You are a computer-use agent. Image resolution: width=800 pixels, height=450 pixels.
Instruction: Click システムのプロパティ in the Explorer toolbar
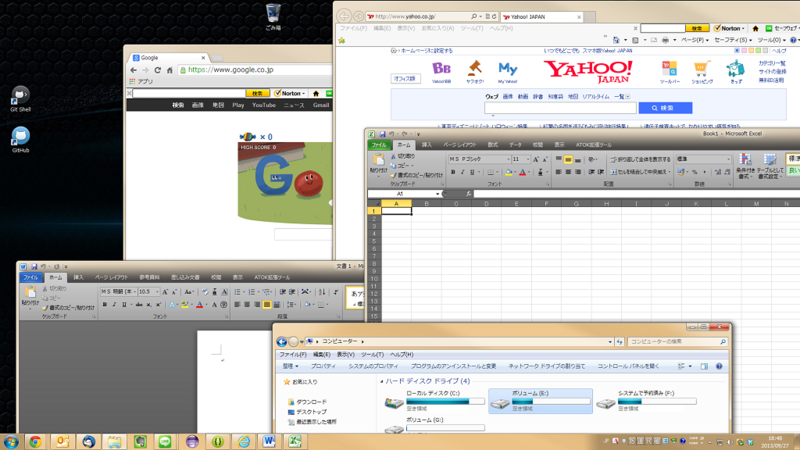point(373,366)
